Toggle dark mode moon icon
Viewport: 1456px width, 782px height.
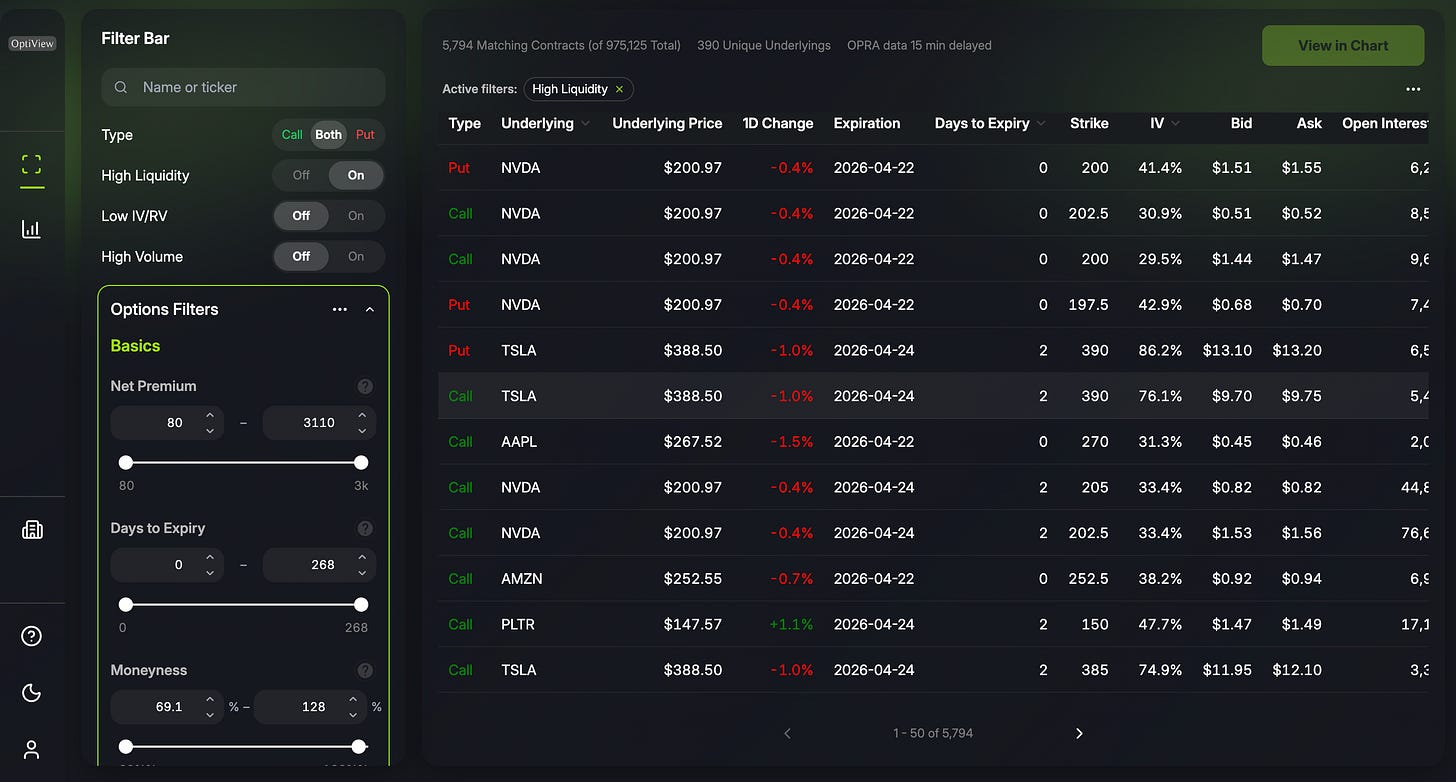point(32,692)
